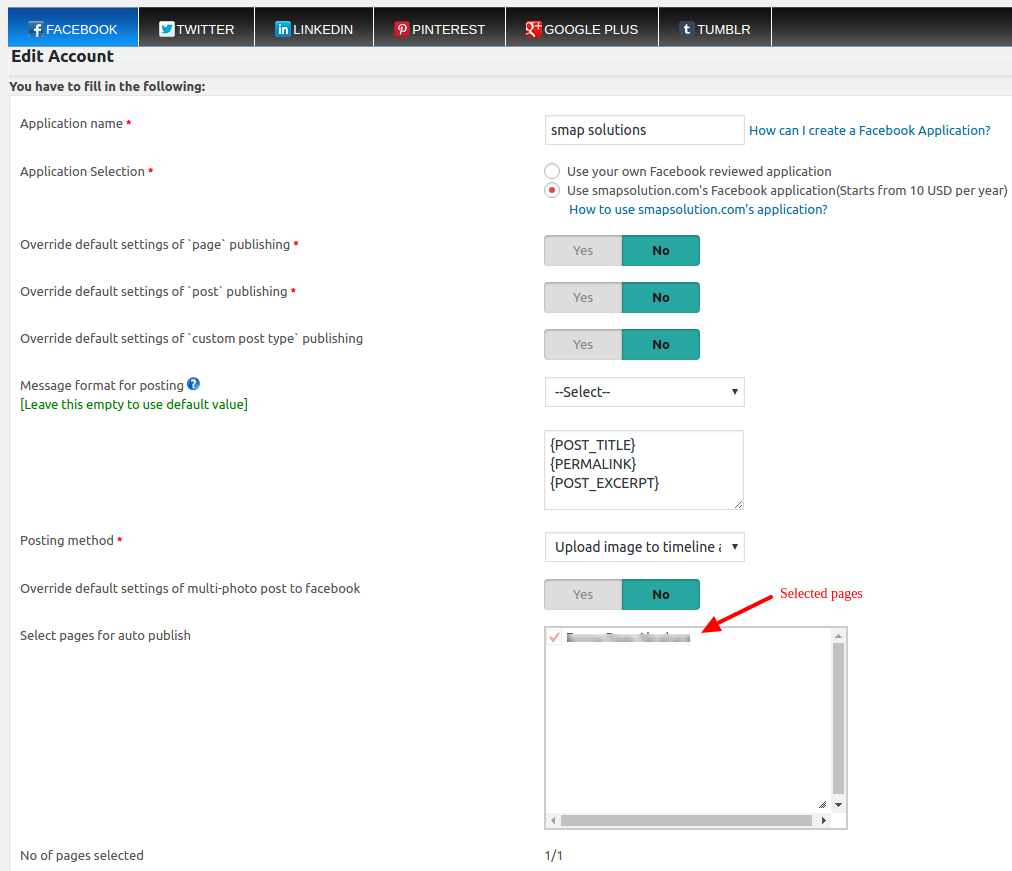The height and width of the screenshot is (871, 1012).
Task: Click the pages list scroll up arrow
Action: 838,636
